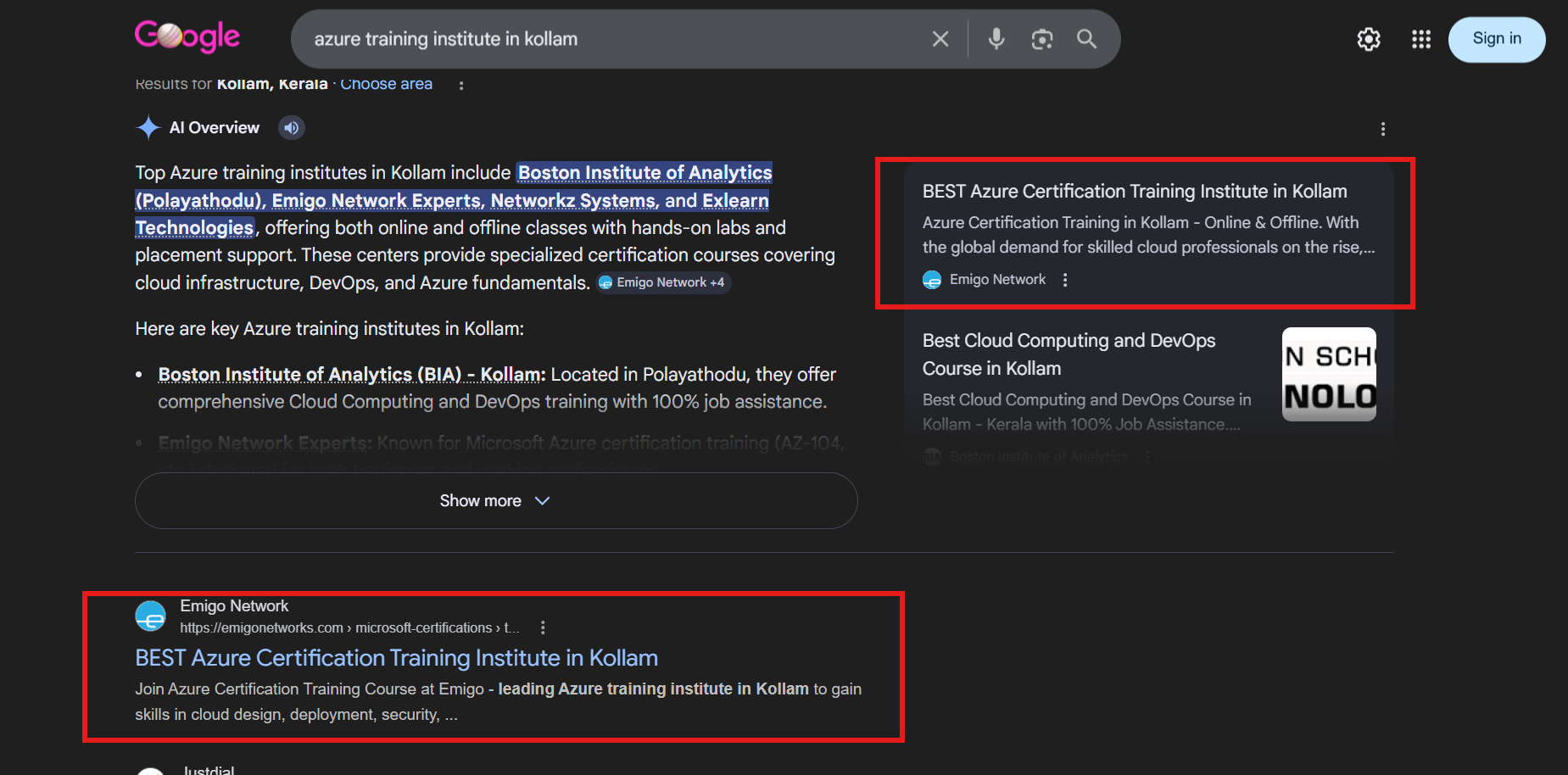Screen dimensions: 1568x775
Task: Start voice search with microphone
Action: coord(996,39)
